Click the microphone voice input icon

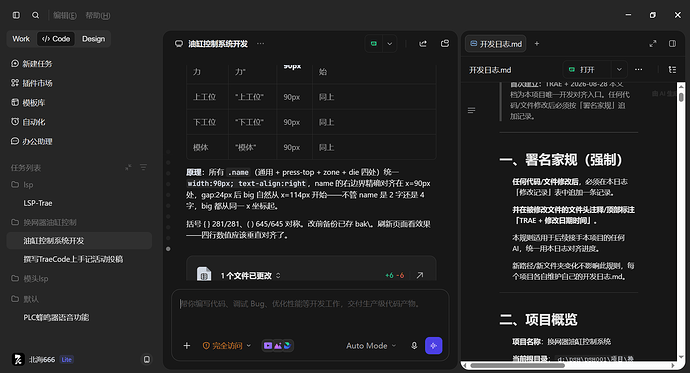414,346
